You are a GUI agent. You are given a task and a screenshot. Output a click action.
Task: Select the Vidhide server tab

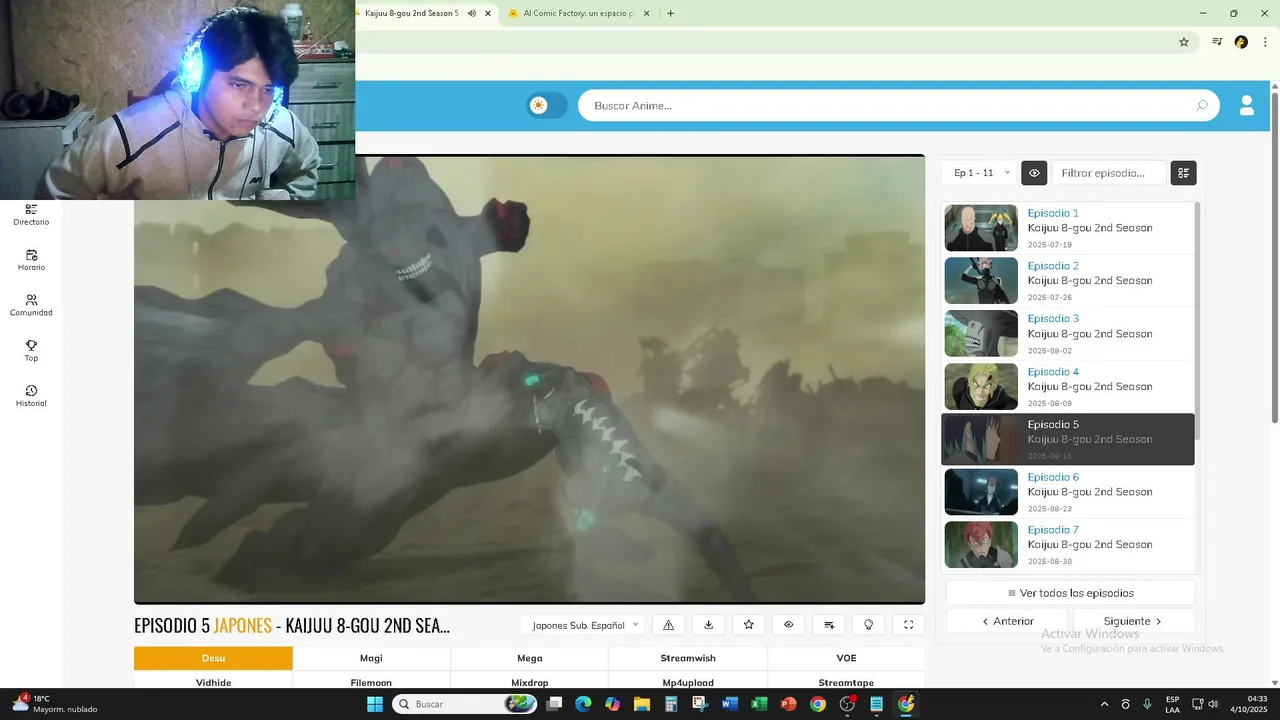coord(213,682)
